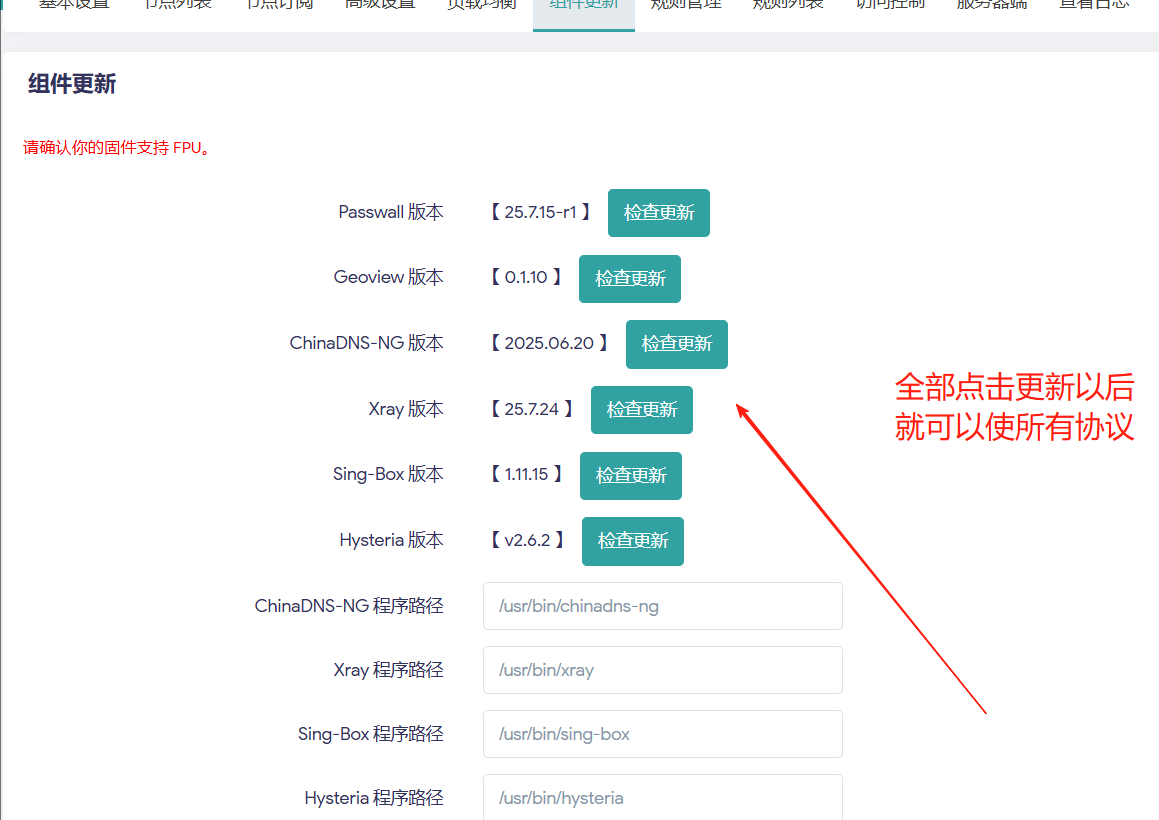Viewport: 1159px width, 820px height.
Task: Click the "Sing-Box 版本" label
Action: pyautogui.click(x=388, y=474)
